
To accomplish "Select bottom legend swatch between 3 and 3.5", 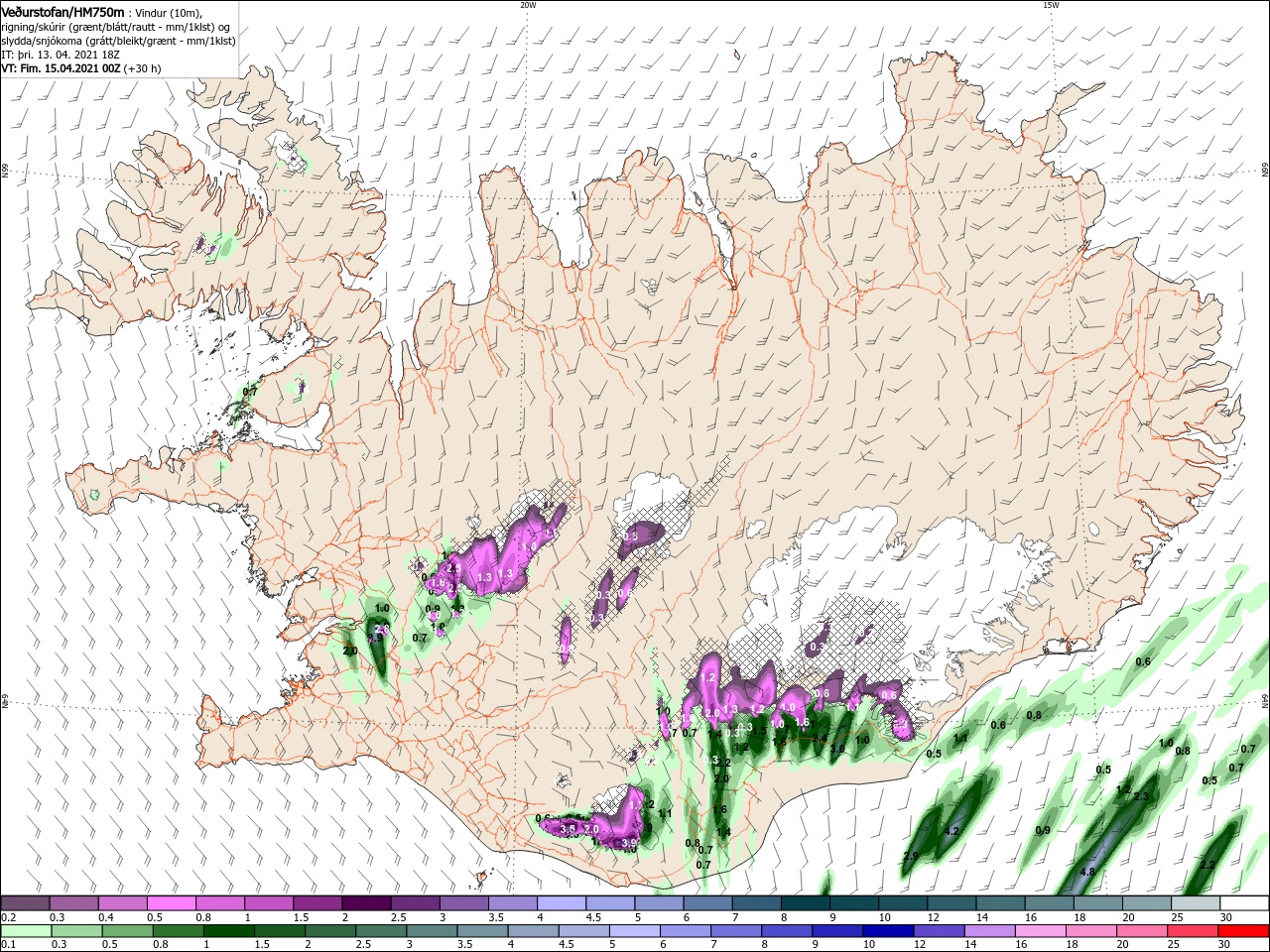I will (431, 931).
